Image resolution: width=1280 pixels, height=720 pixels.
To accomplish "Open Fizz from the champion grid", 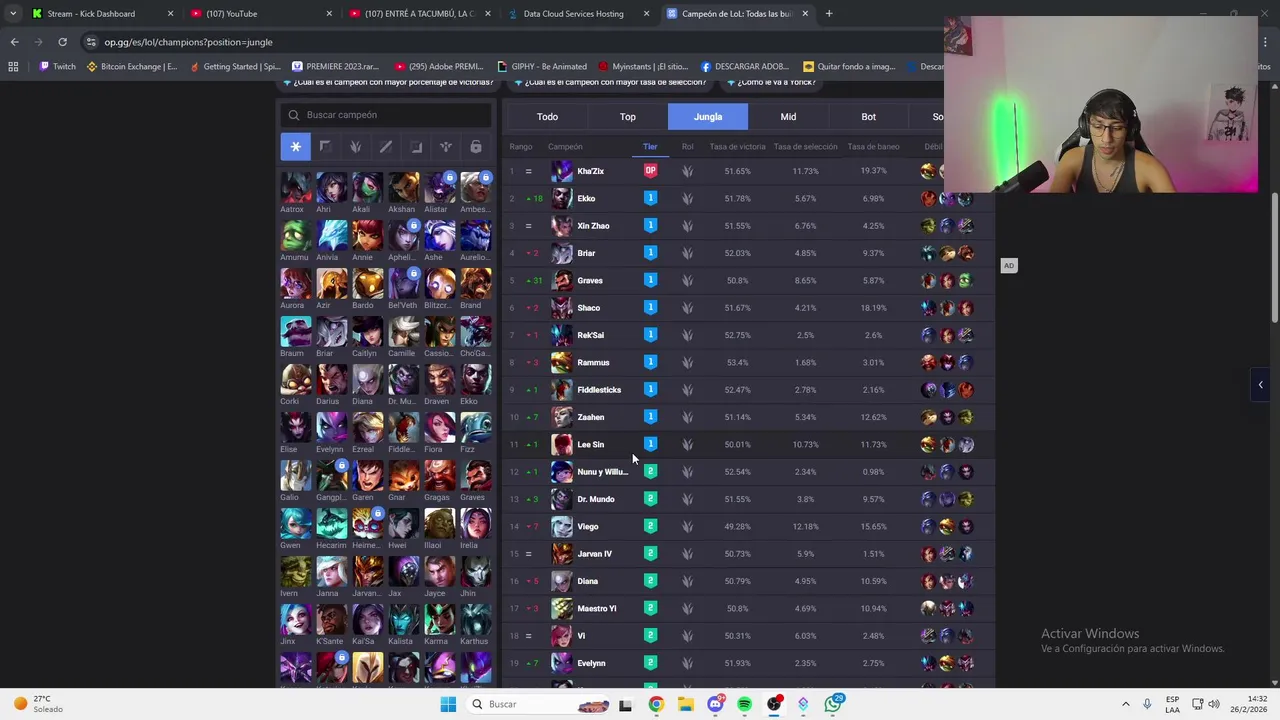I will tap(475, 428).
